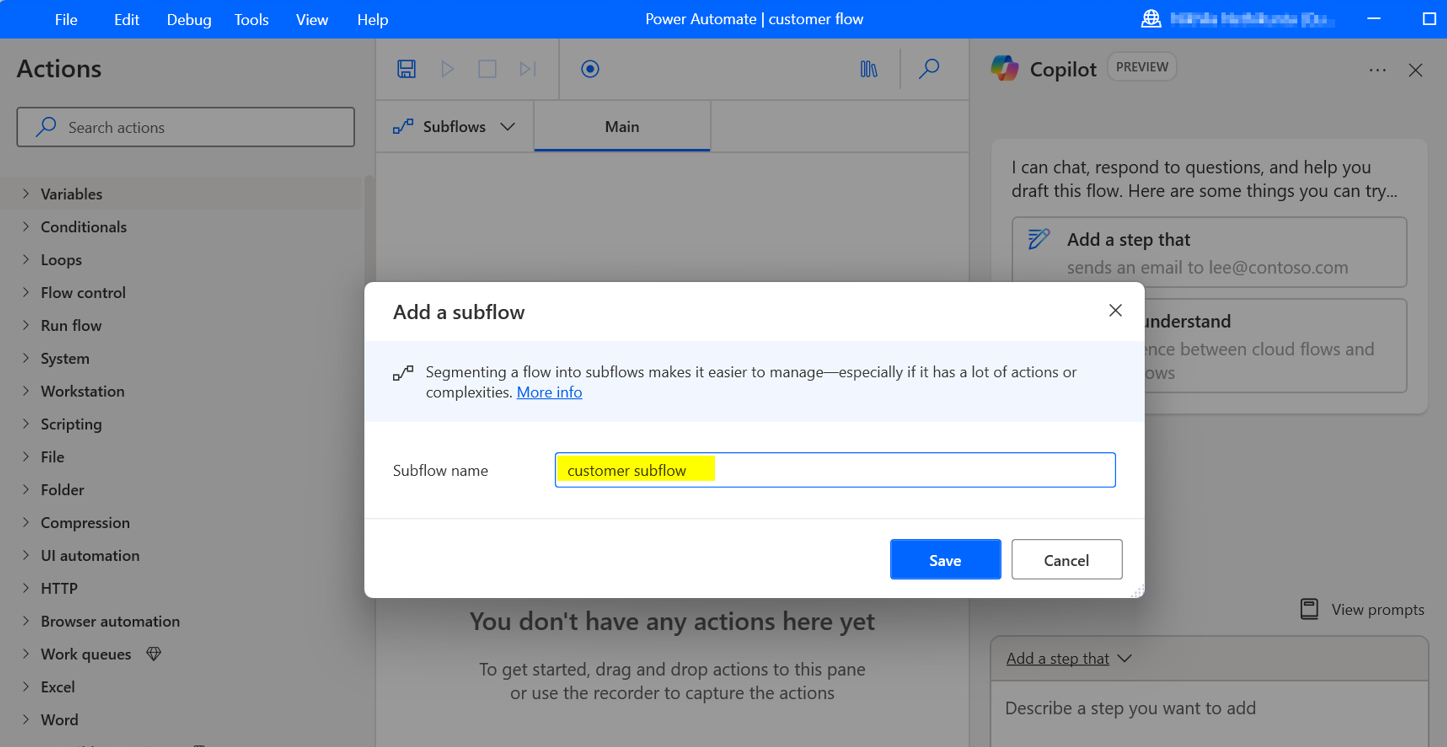Click the Save button in Add a subflow dialog
This screenshot has height=747, width=1447.
pos(944,559)
